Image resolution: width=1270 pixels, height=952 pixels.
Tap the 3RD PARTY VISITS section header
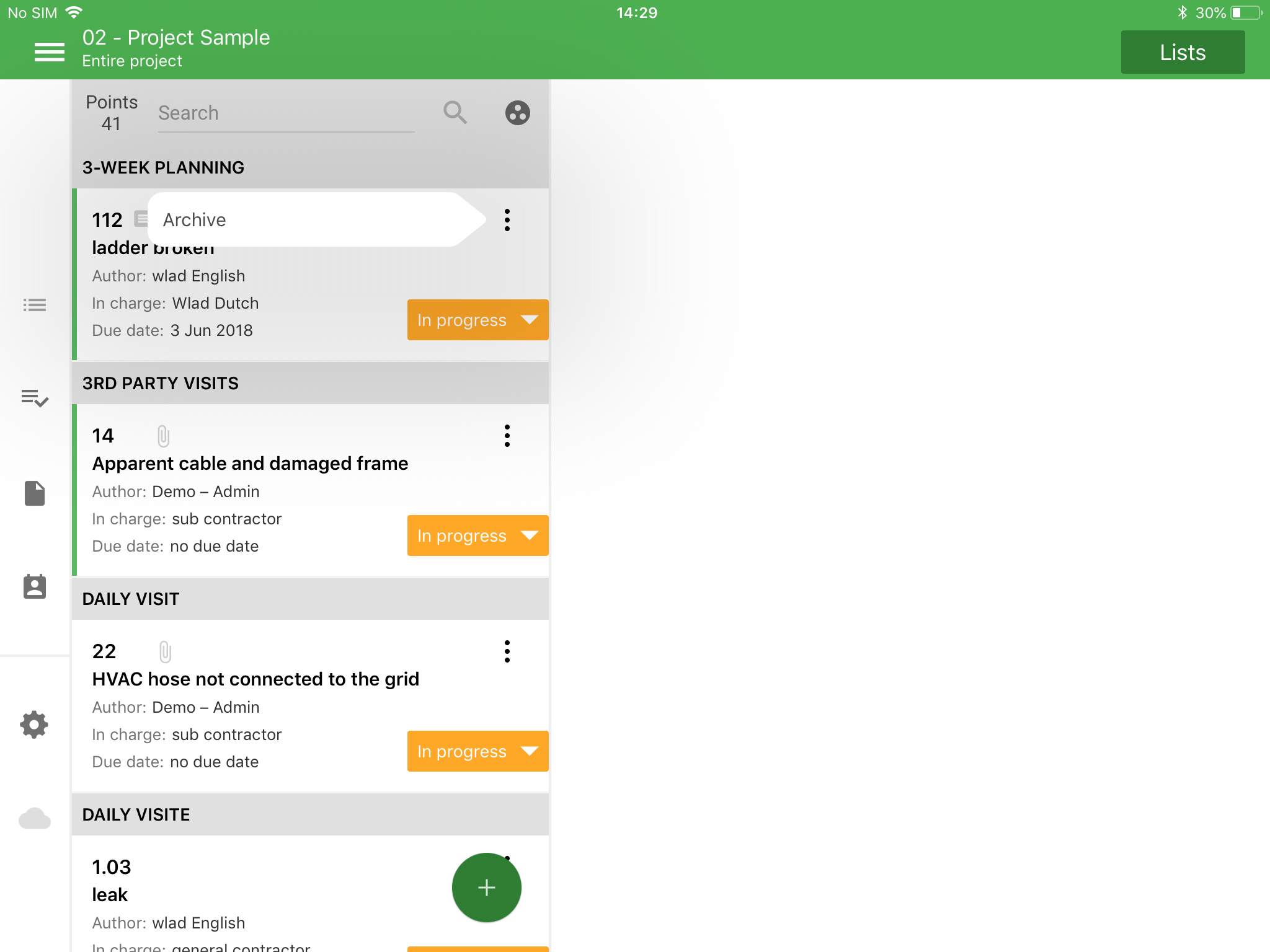tap(311, 383)
